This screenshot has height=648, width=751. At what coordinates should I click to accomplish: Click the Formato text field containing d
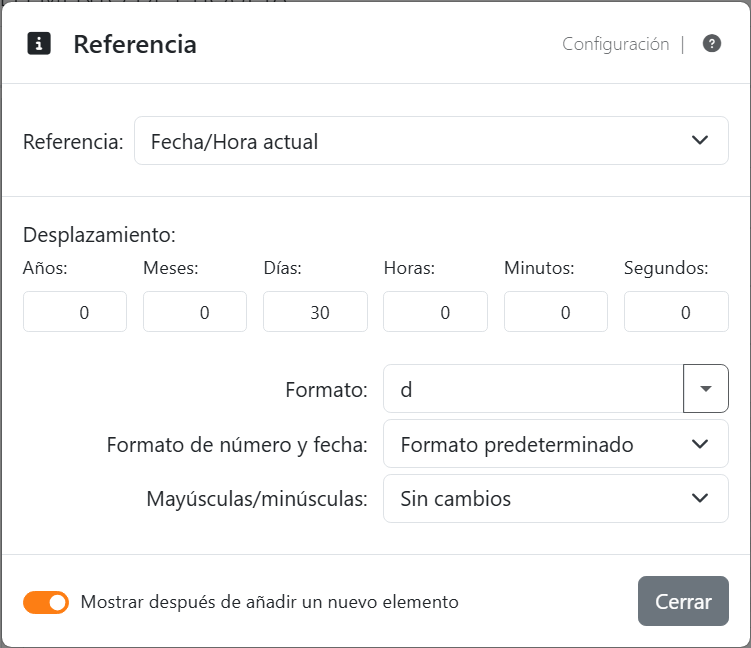pos(533,389)
